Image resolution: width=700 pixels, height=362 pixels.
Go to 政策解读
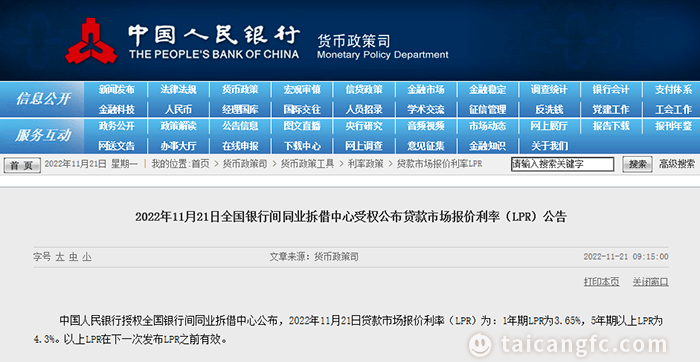click(179, 126)
